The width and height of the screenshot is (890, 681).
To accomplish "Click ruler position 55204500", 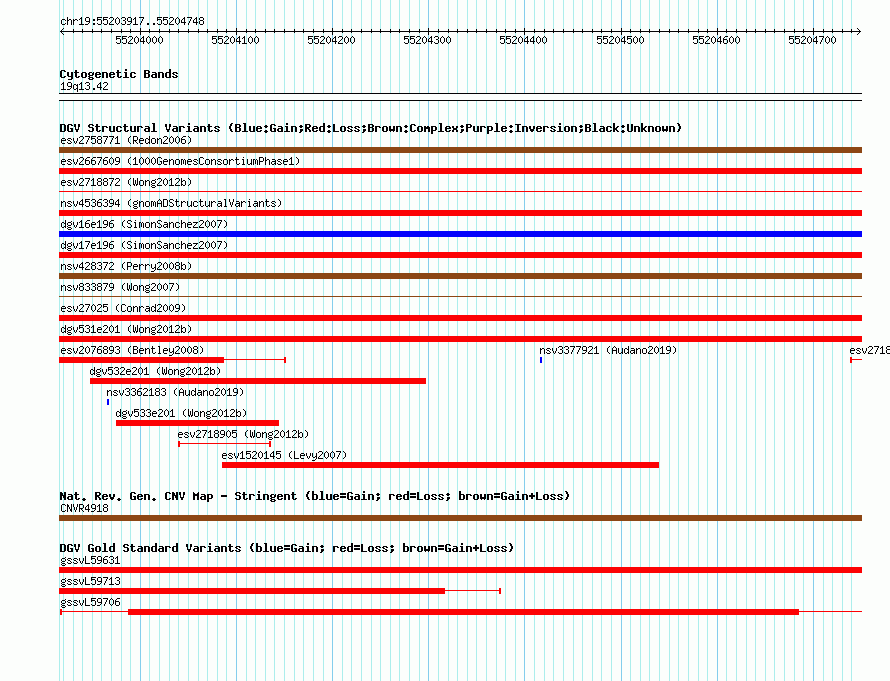I will pyautogui.click(x=620, y=40).
